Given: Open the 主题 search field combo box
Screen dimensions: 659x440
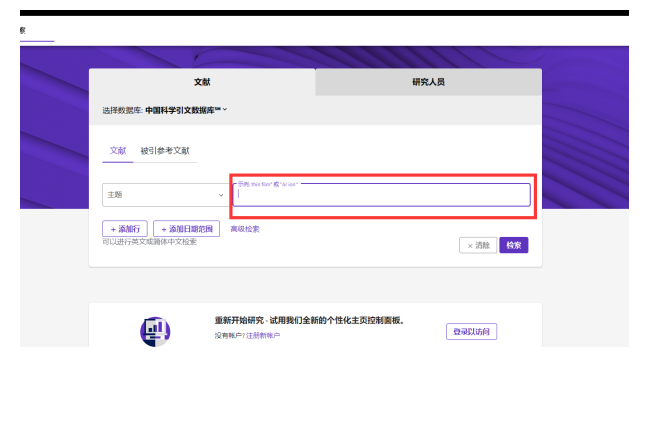Looking at the screenshot, I should 165,195.
